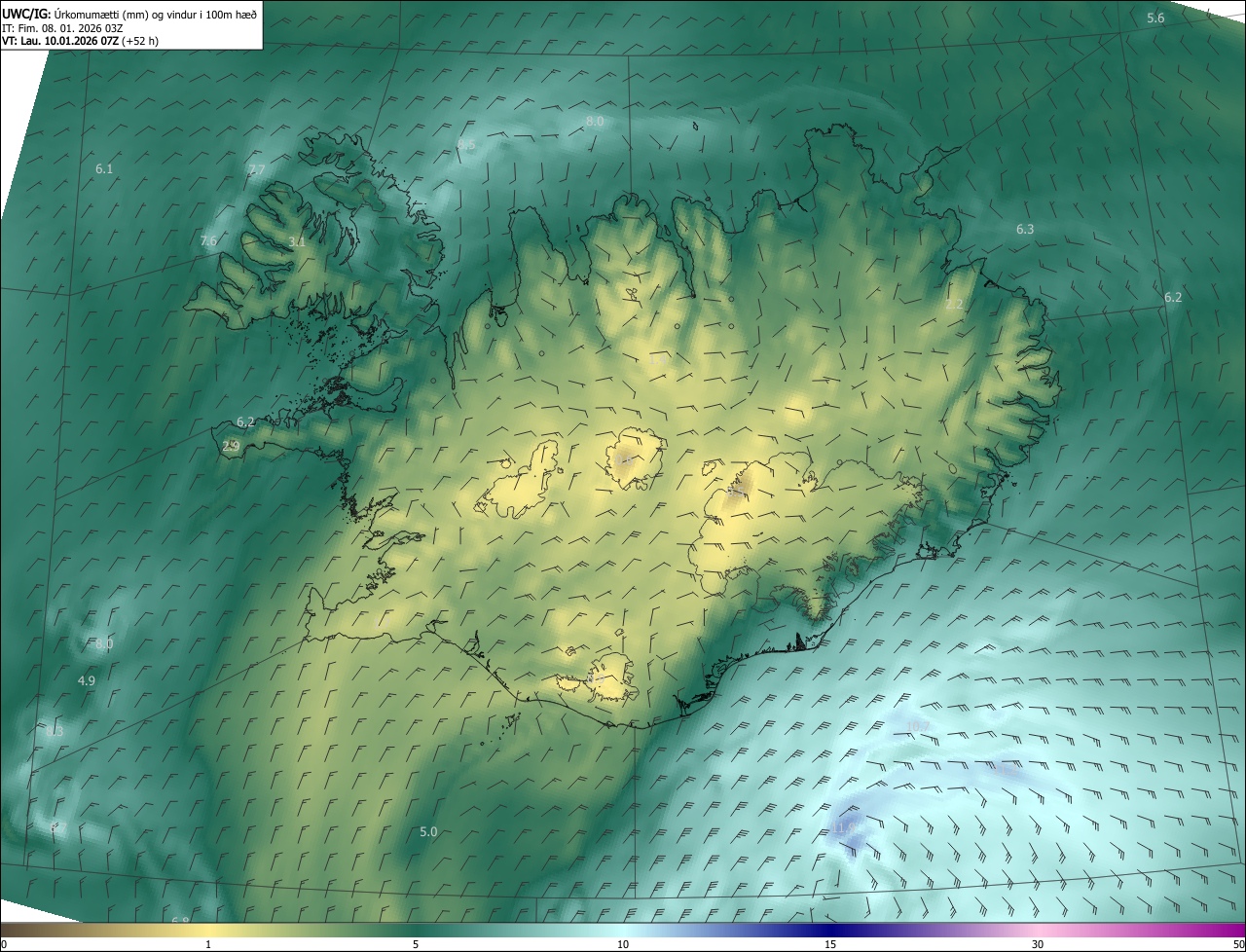Screen dimensions: 1246x952
Task: Select the 2.2 value in northeast Iceland
Action: pyautogui.click(x=954, y=305)
